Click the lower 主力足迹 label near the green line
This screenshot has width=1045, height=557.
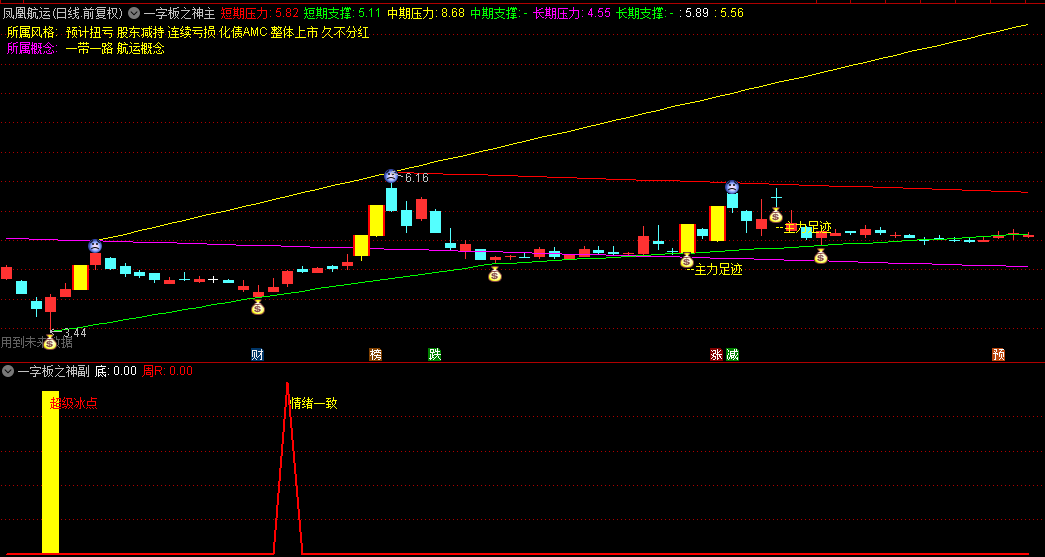coord(718,270)
